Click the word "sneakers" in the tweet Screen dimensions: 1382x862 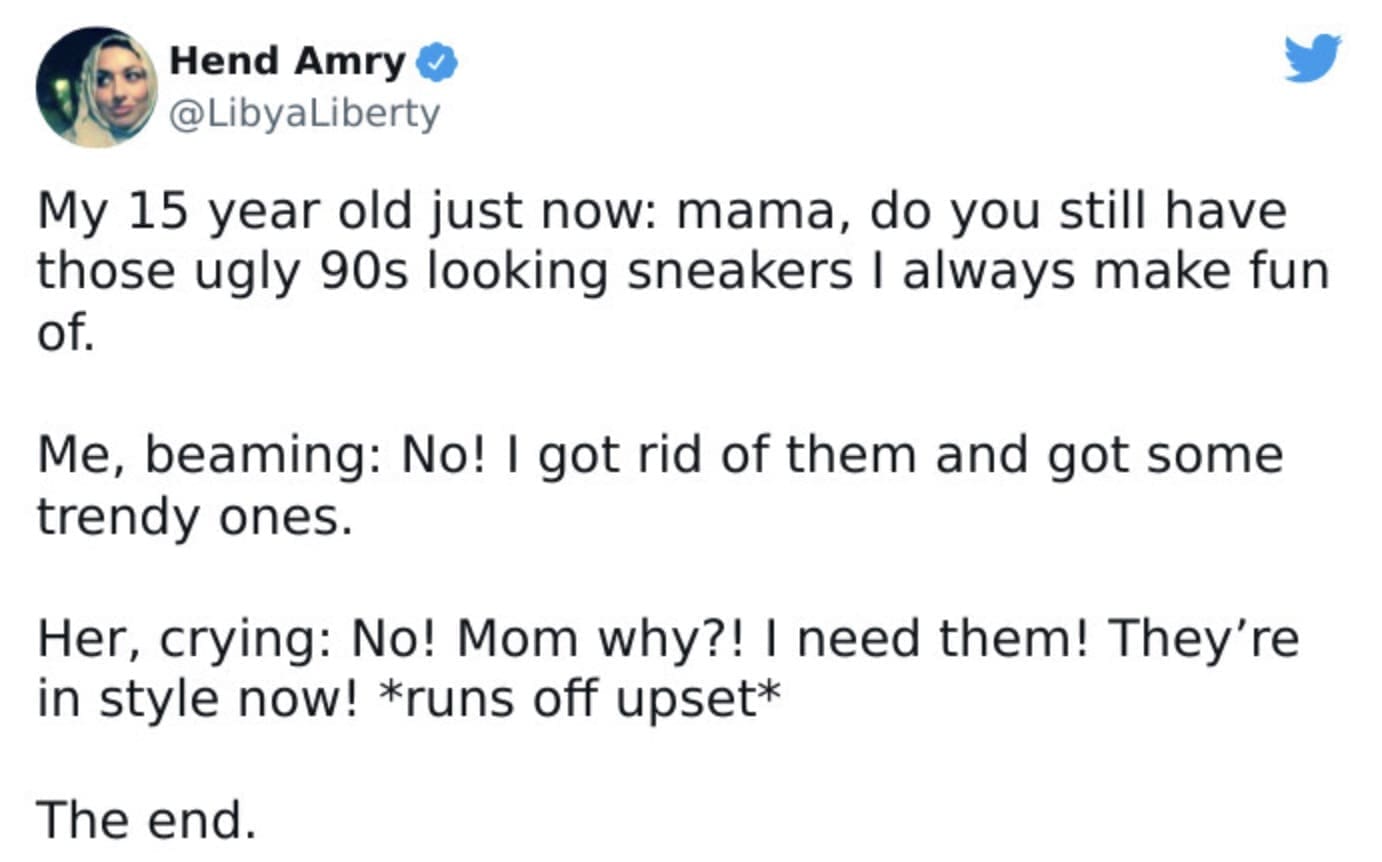point(740,272)
